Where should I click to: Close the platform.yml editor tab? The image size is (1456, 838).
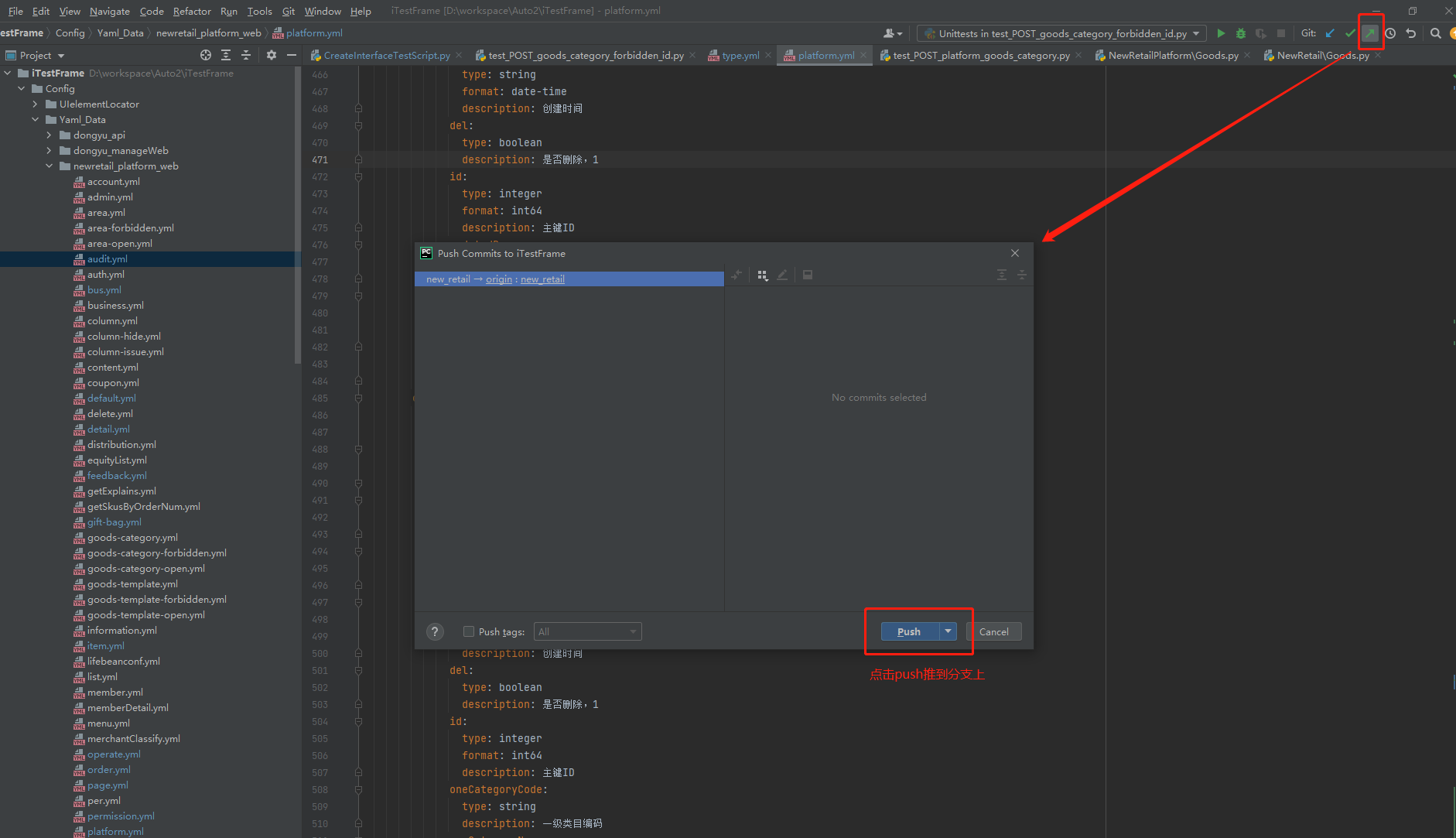tap(863, 55)
